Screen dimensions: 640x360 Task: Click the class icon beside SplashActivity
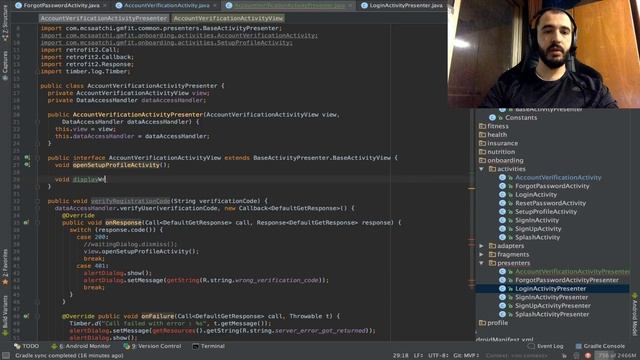(502, 238)
